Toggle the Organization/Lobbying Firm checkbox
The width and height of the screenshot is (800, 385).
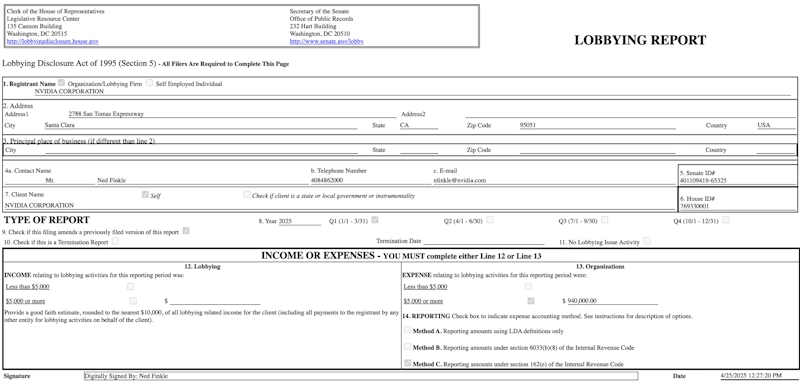click(62, 83)
